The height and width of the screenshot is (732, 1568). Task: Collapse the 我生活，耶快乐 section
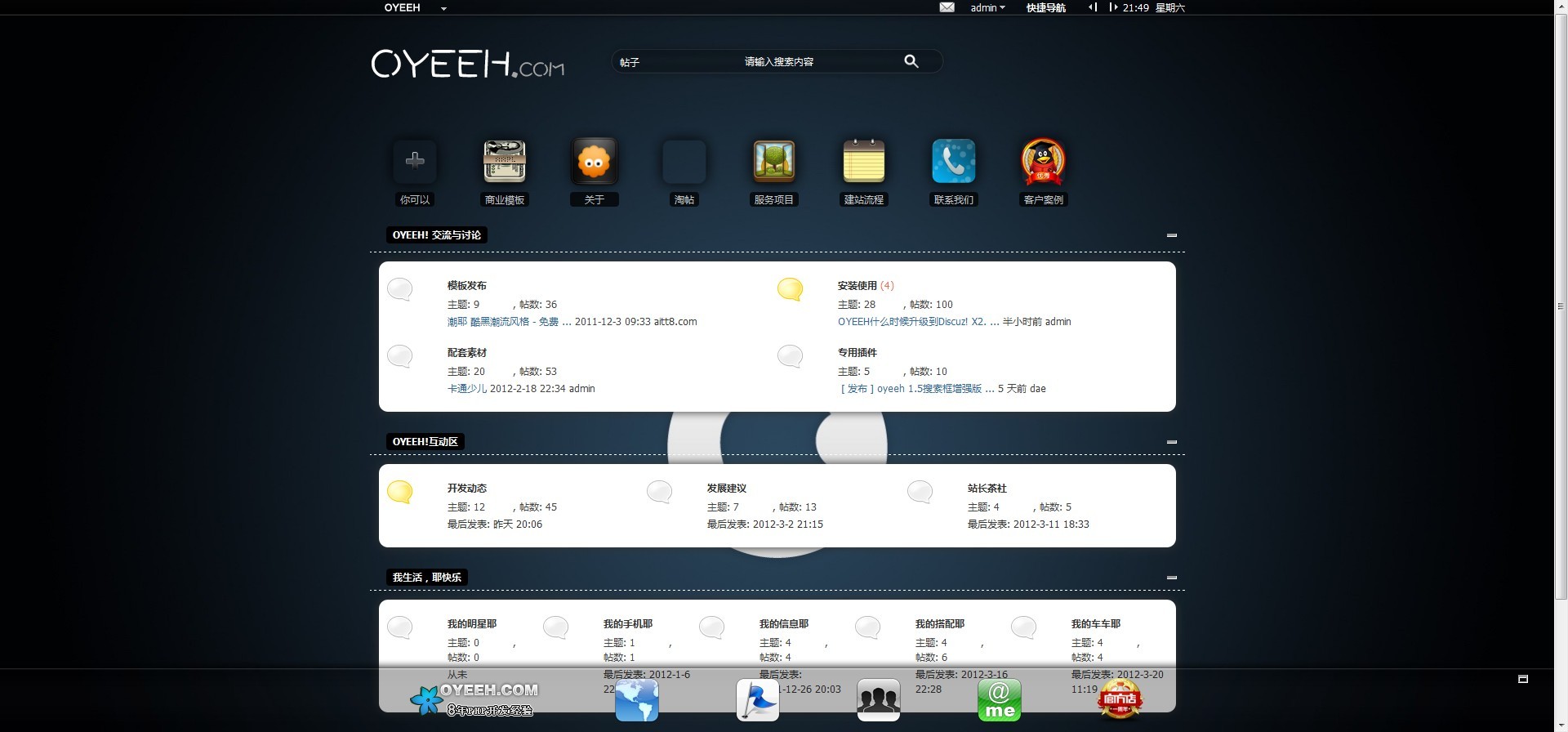tap(1172, 578)
